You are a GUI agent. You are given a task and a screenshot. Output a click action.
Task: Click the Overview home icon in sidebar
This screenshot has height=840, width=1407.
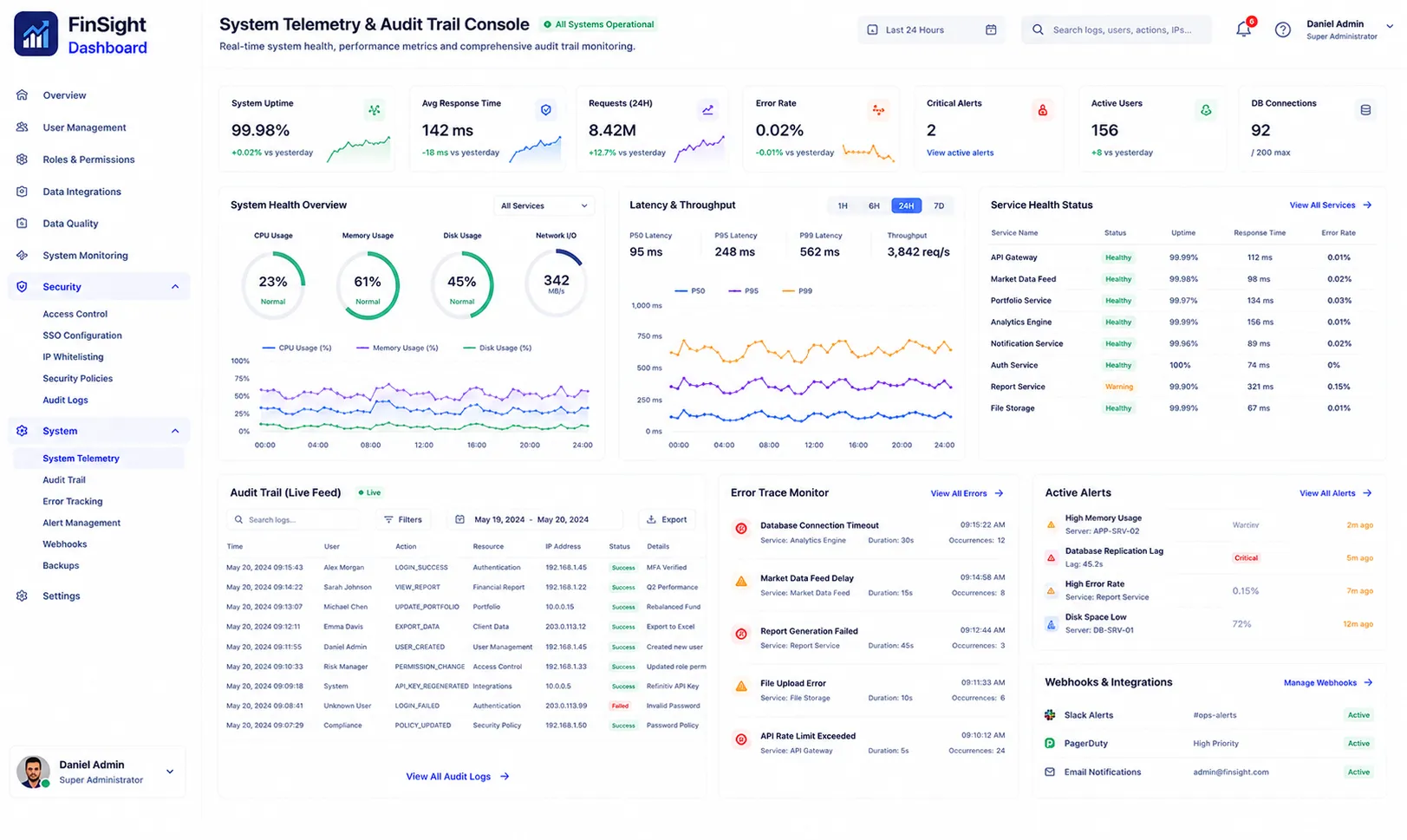click(x=23, y=95)
